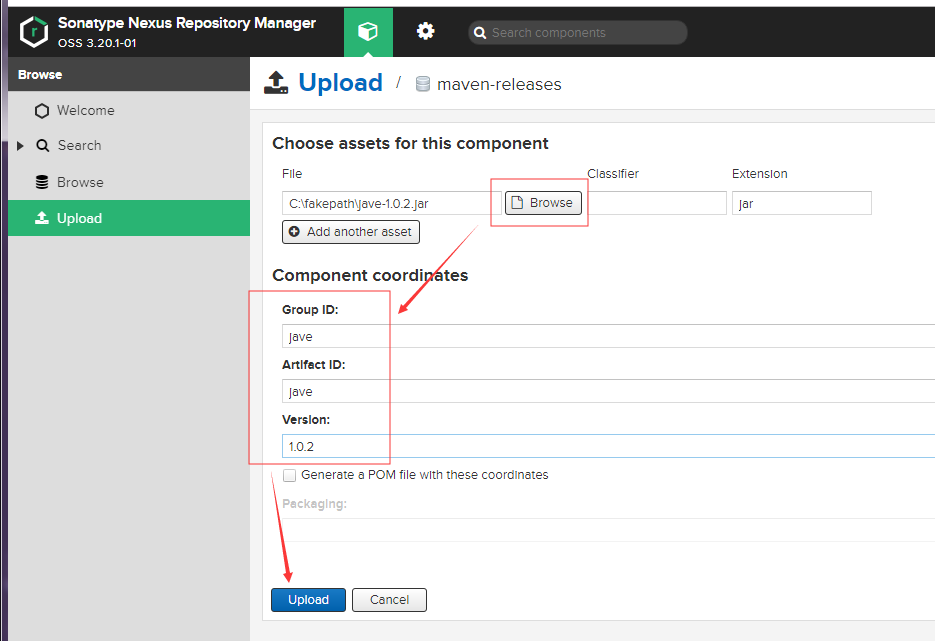Click the Browse file button
Screen dimensions: 935x641
coord(543,203)
